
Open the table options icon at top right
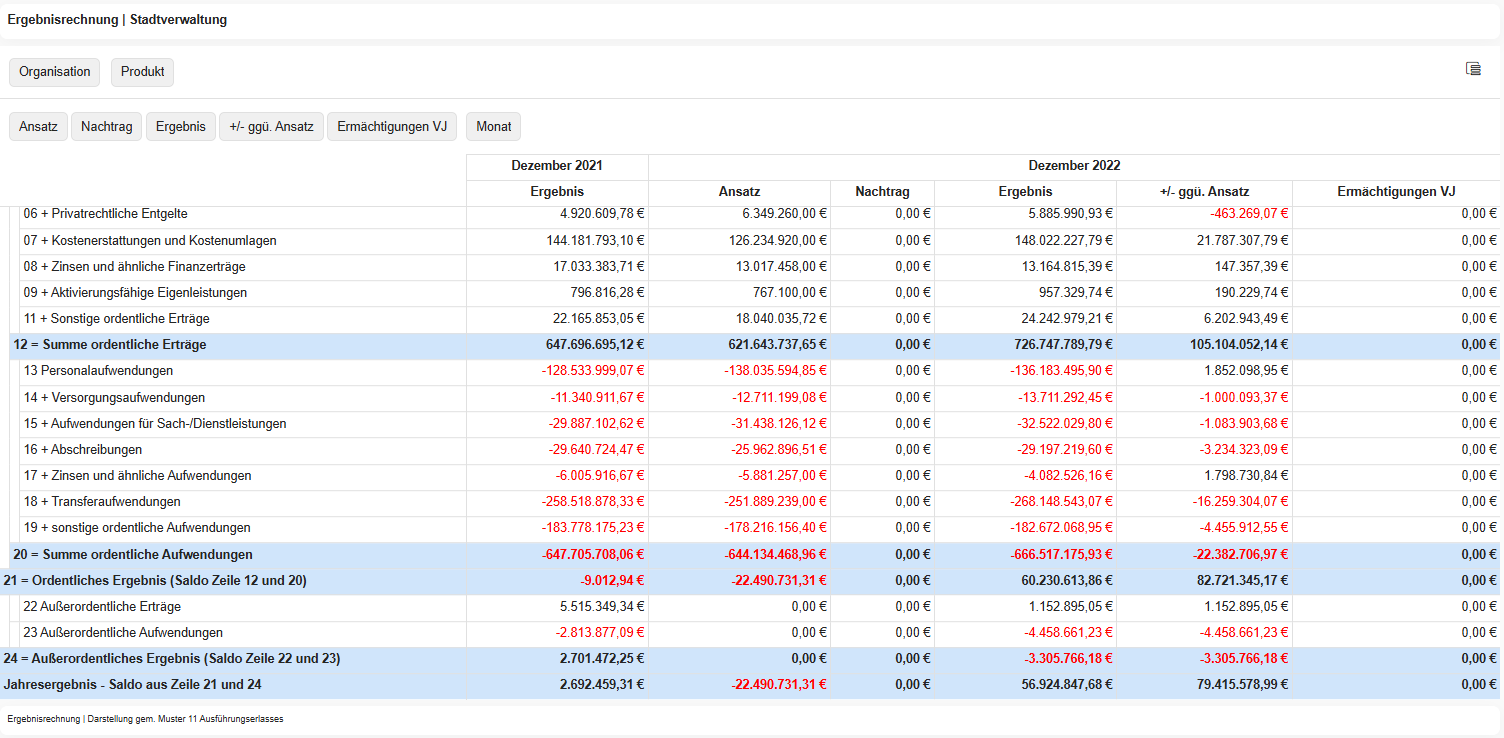[1473, 69]
